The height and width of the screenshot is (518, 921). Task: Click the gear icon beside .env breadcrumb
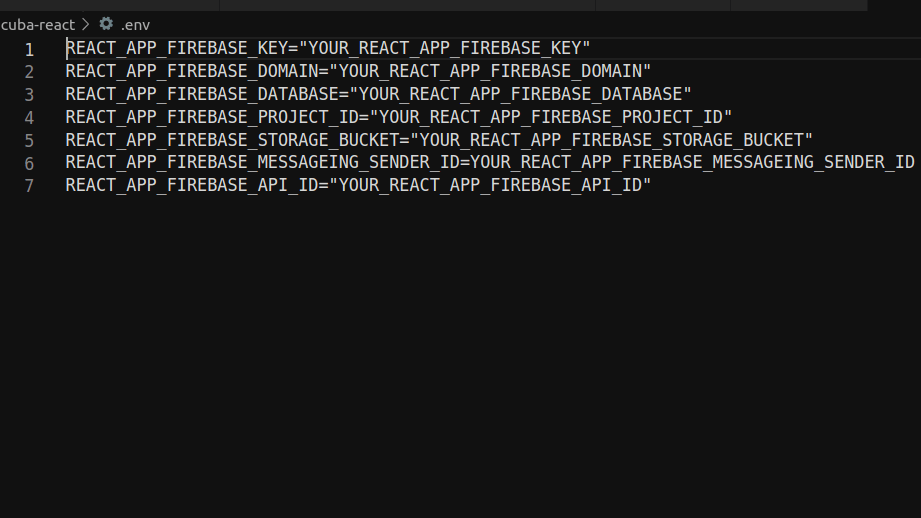[106, 24]
